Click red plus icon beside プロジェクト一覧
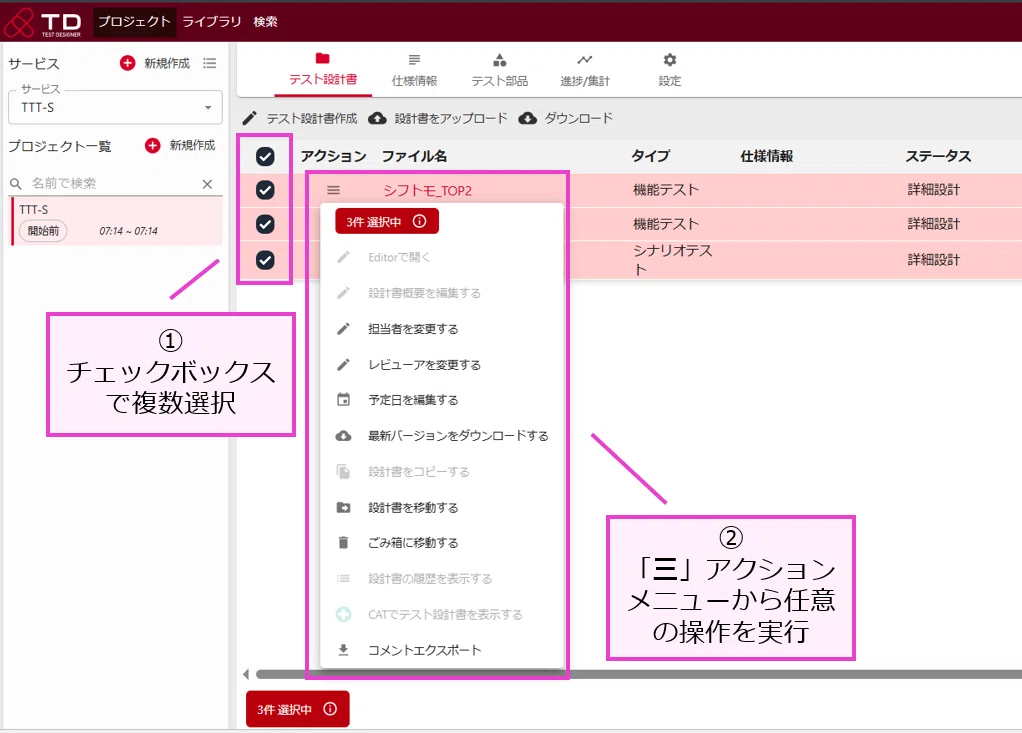Image resolution: width=1022 pixels, height=733 pixels. click(x=153, y=145)
